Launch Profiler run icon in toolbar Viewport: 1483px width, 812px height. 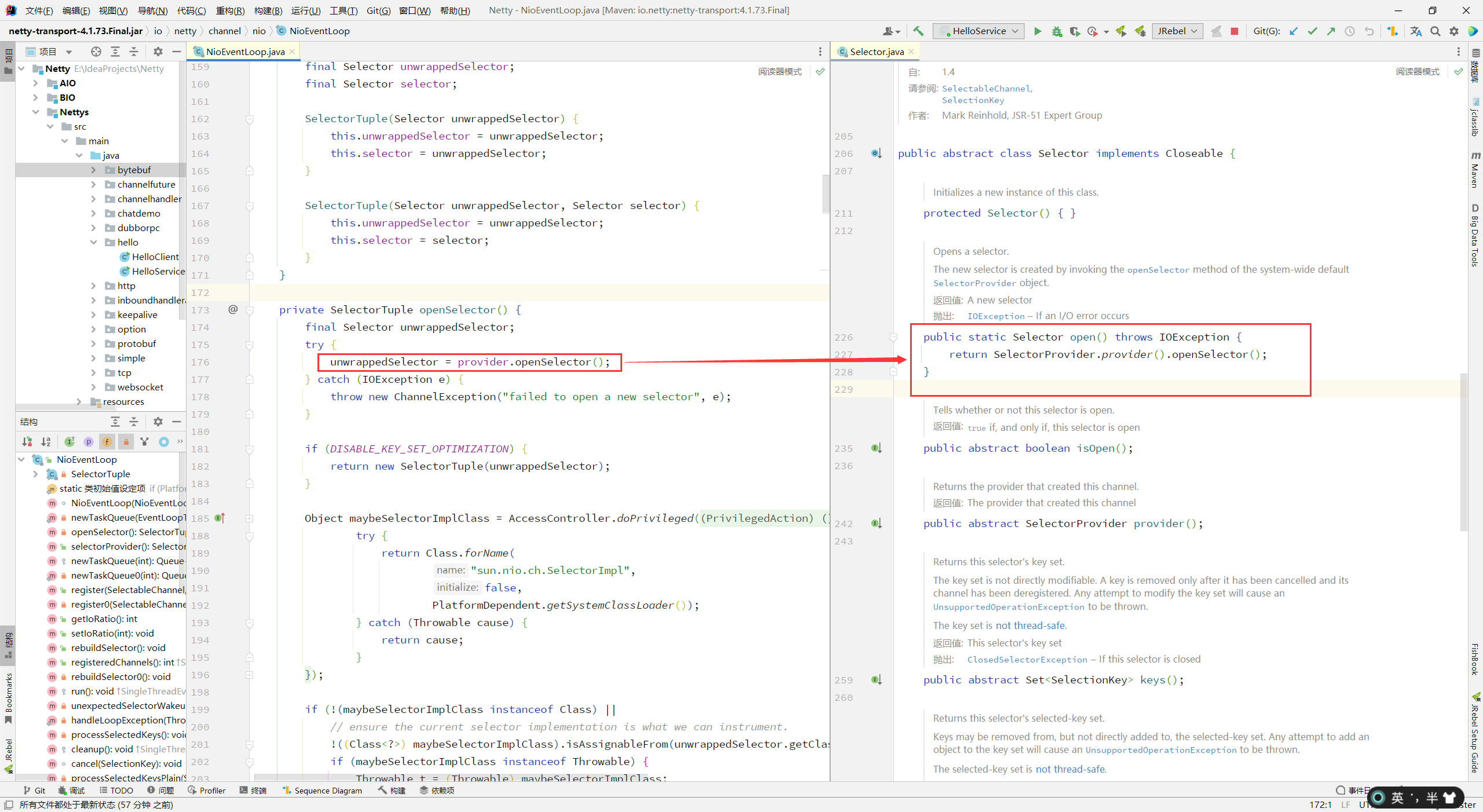tap(1093, 31)
